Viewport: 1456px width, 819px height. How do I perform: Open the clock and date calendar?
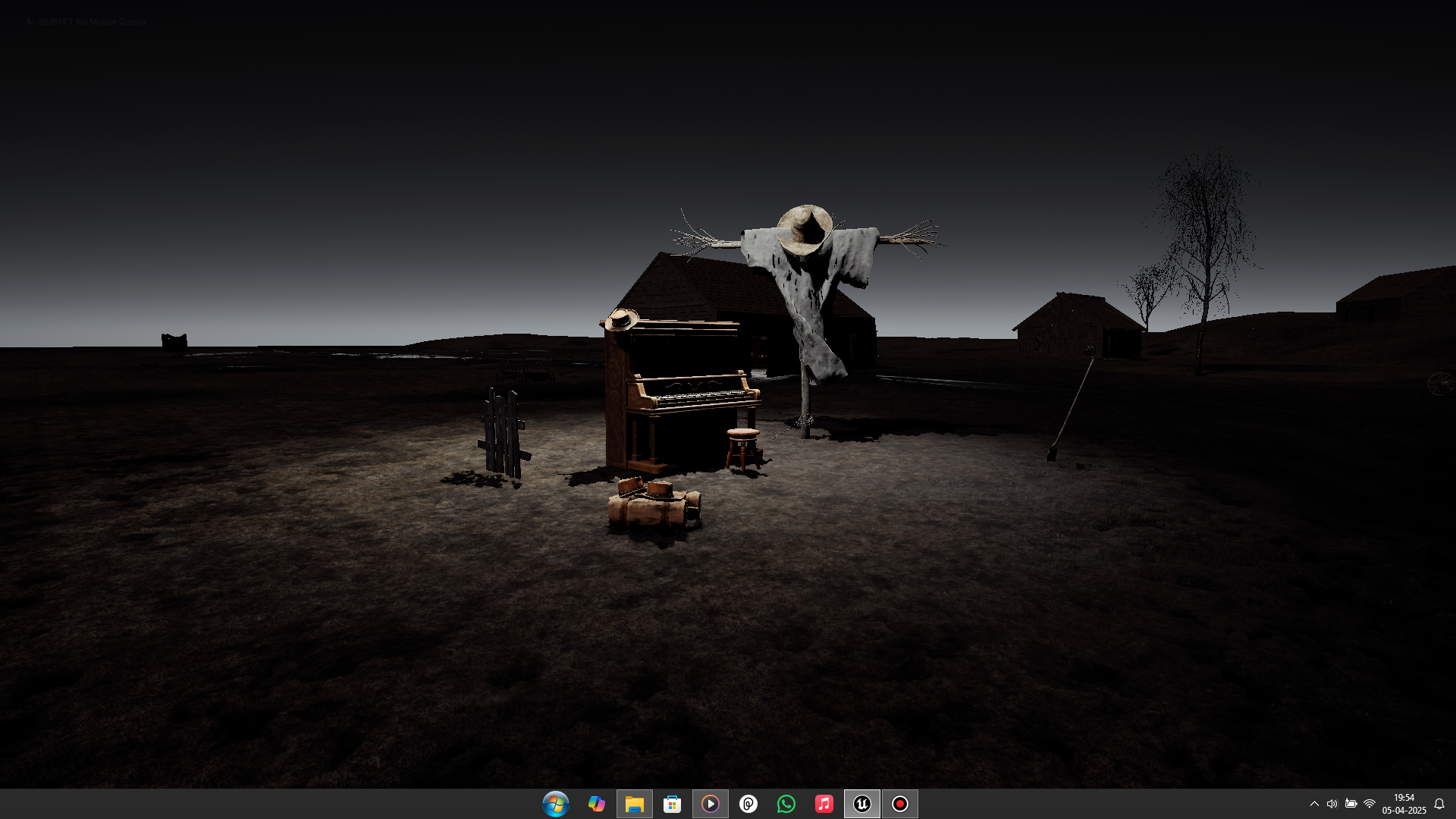[1404, 804]
